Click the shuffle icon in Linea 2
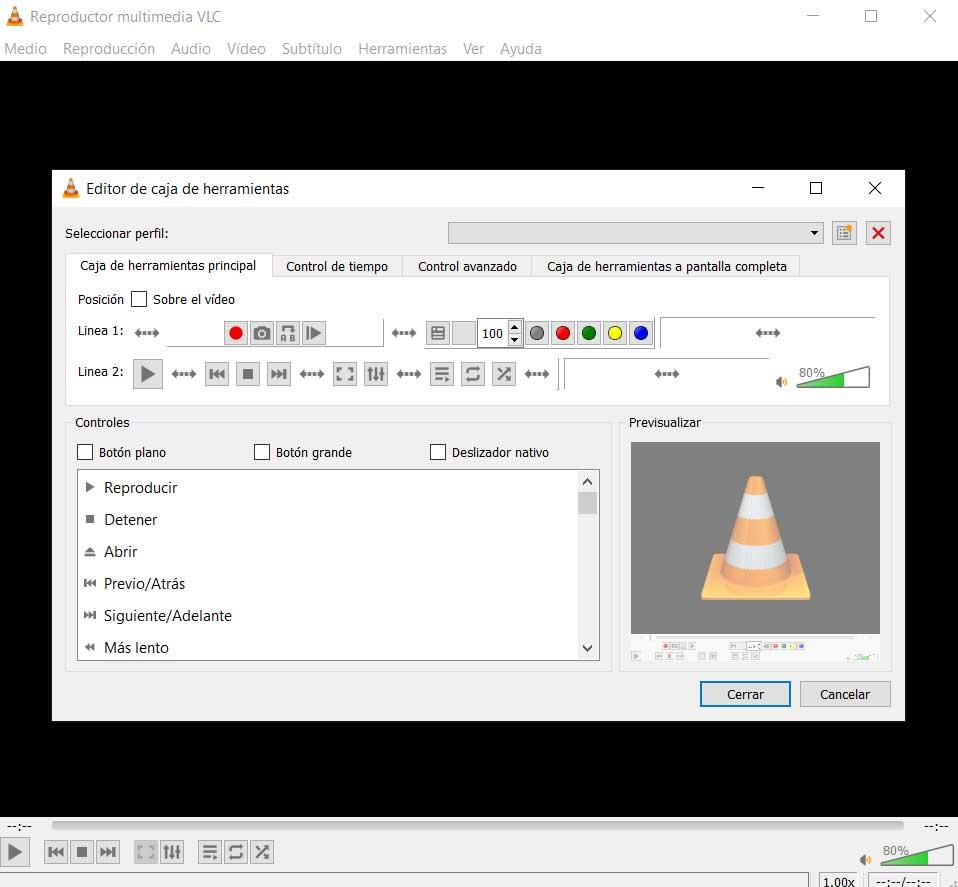 [x=503, y=374]
